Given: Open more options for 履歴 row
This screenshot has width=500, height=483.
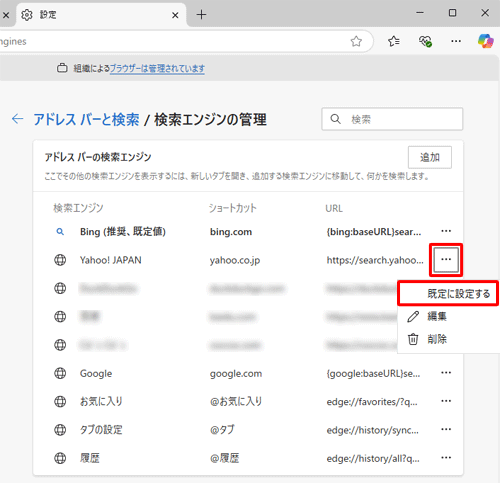Looking at the screenshot, I should coord(446,458).
